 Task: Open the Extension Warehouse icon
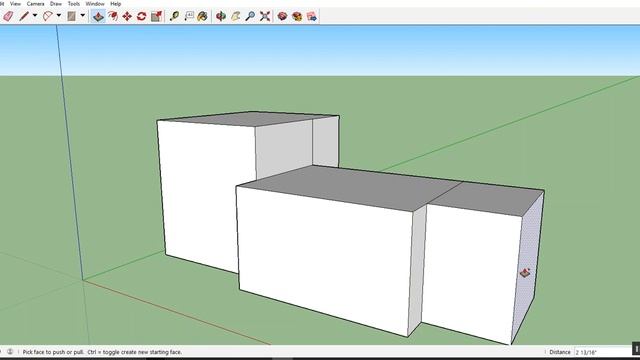(x=297, y=16)
